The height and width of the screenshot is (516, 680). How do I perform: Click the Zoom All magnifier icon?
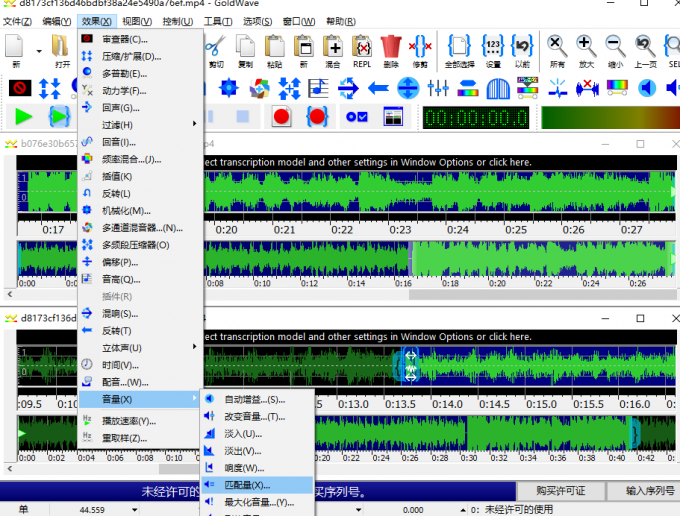557,46
